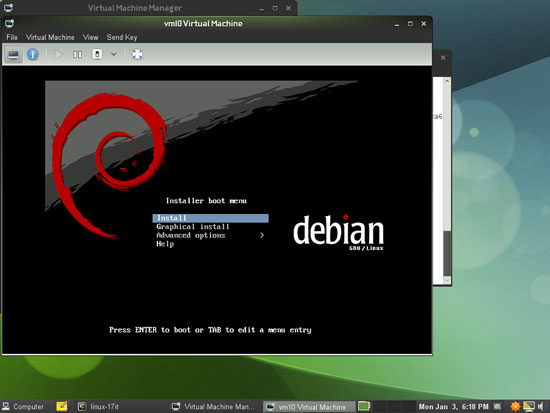Open the View menu

click(x=90, y=37)
